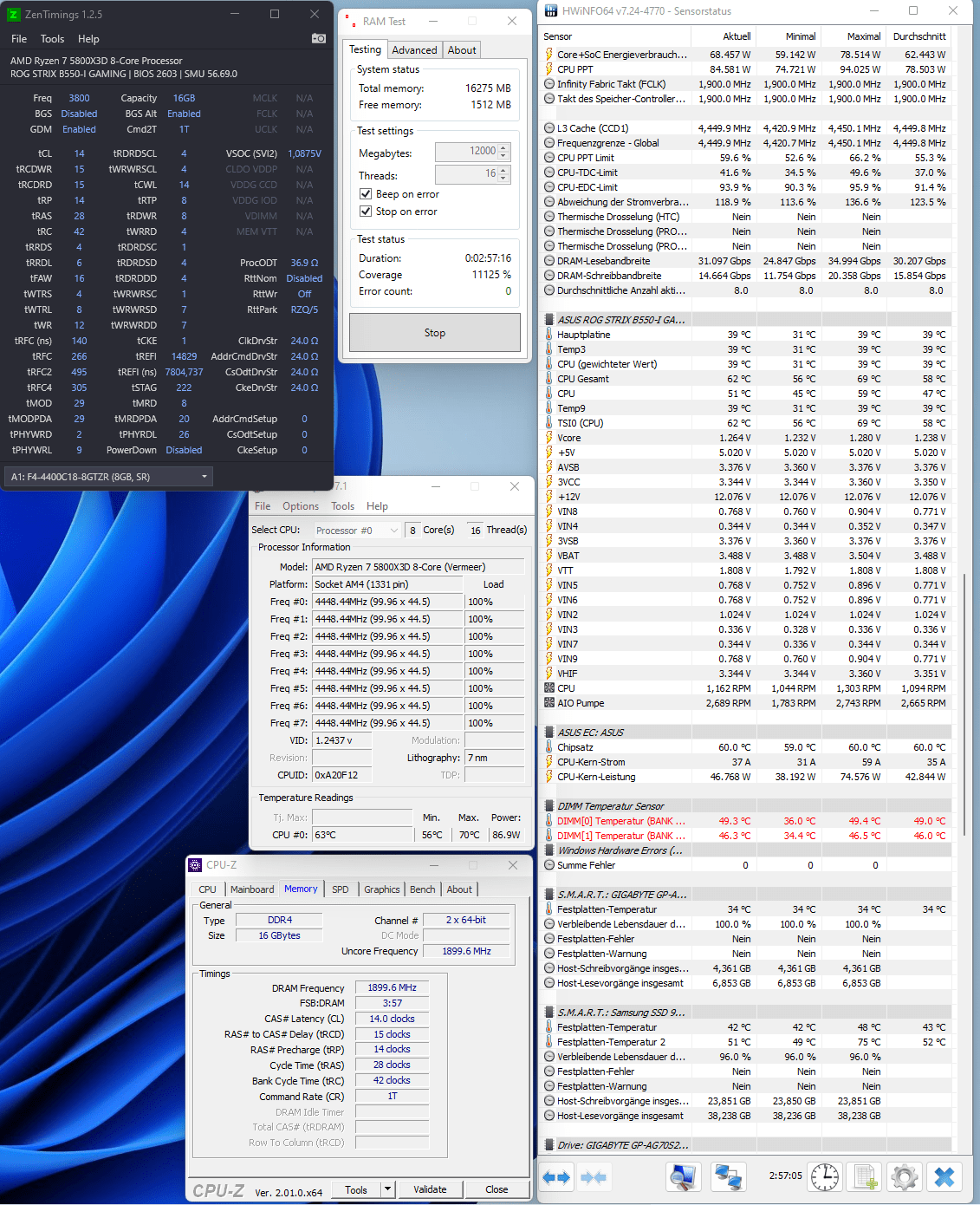Image resolution: width=980 pixels, height=1205 pixels.
Task: Click the fan icon of the AIO Pumpe row
Action: [549, 703]
